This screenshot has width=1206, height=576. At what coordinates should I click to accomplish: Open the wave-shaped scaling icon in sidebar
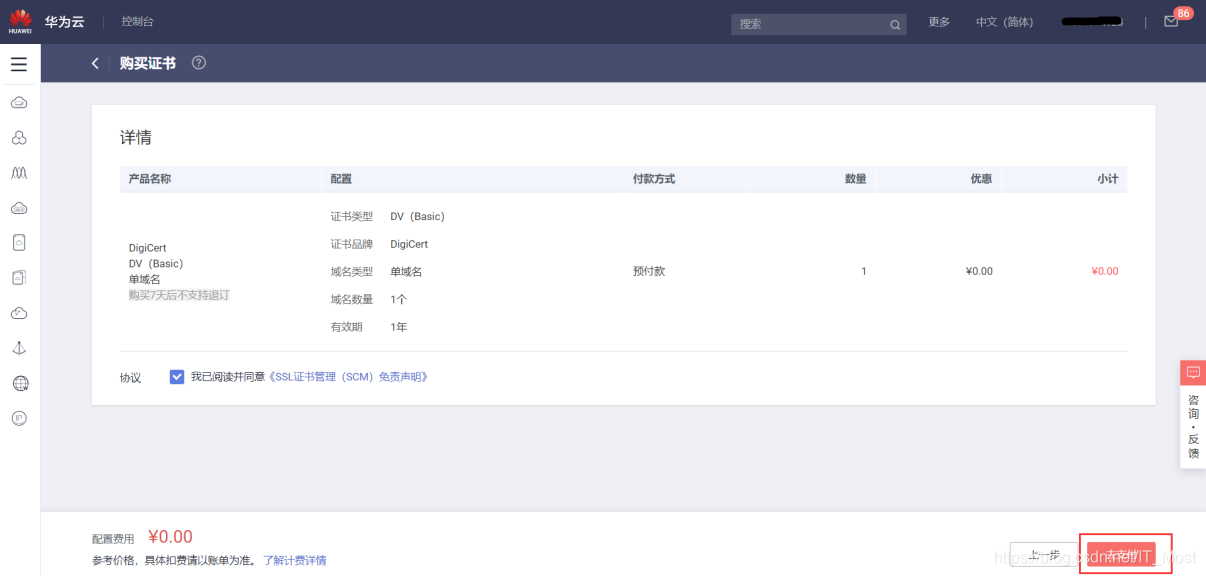(x=19, y=172)
